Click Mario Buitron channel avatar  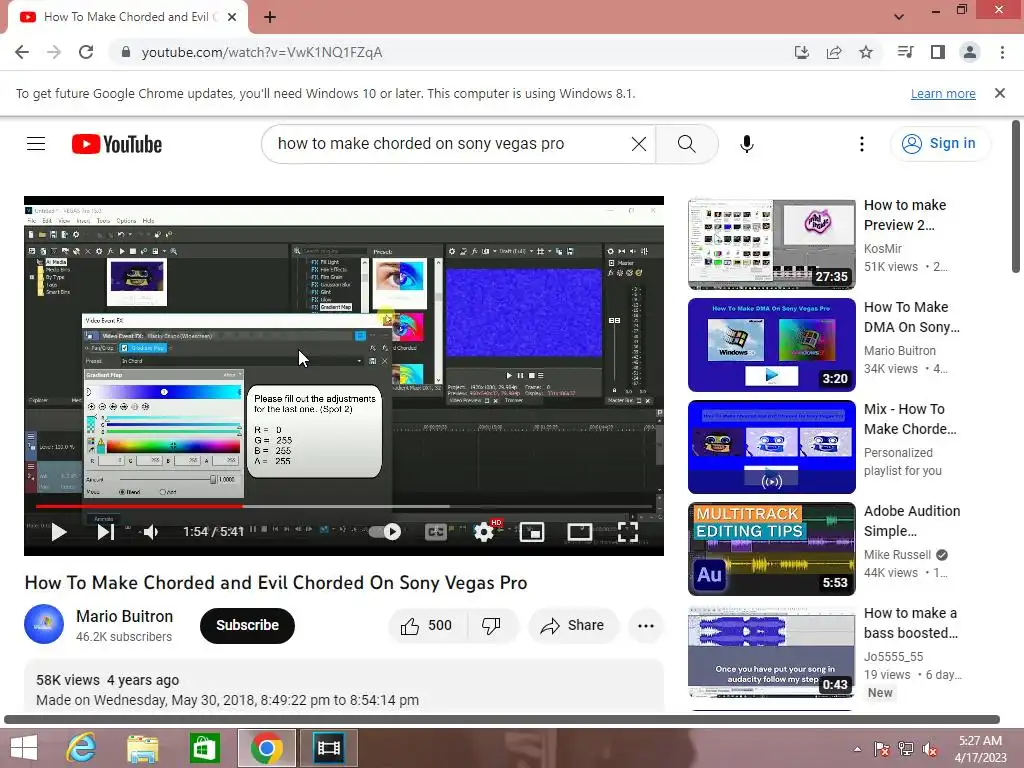pyautogui.click(x=44, y=624)
